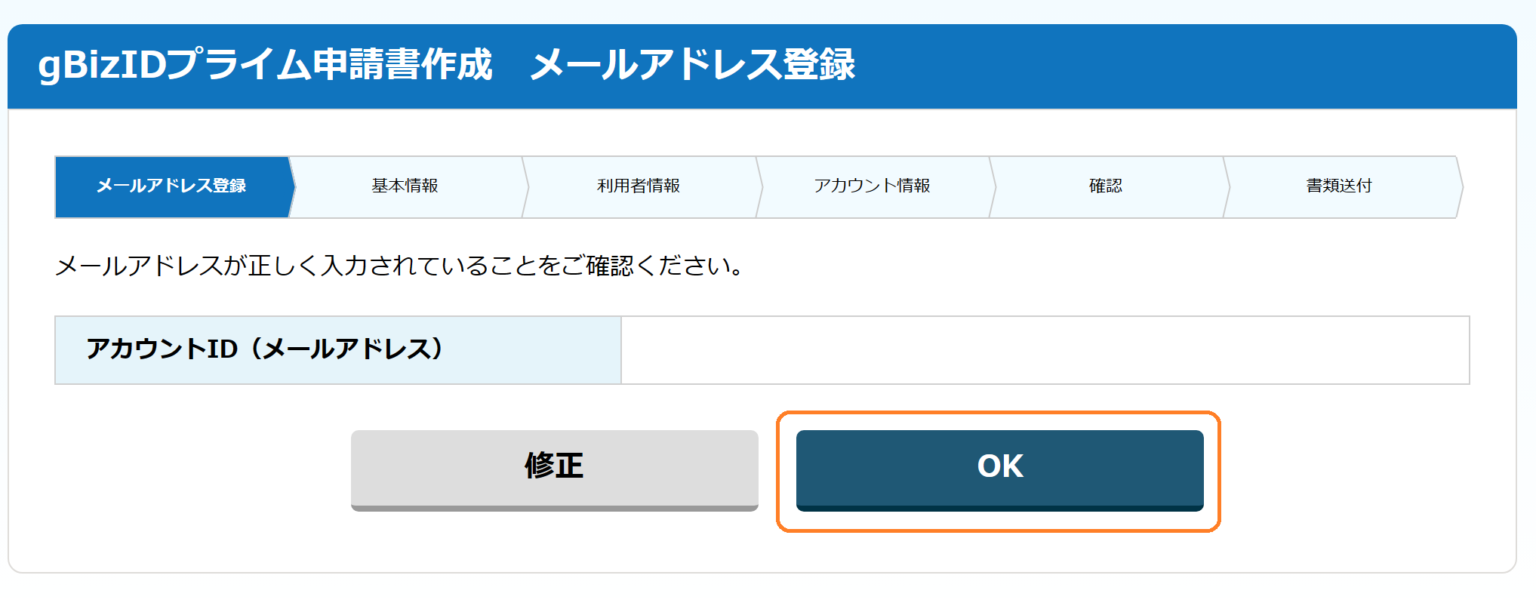
Task: Select the アカウント情報 step tab
Action: click(x=873, y=187)
